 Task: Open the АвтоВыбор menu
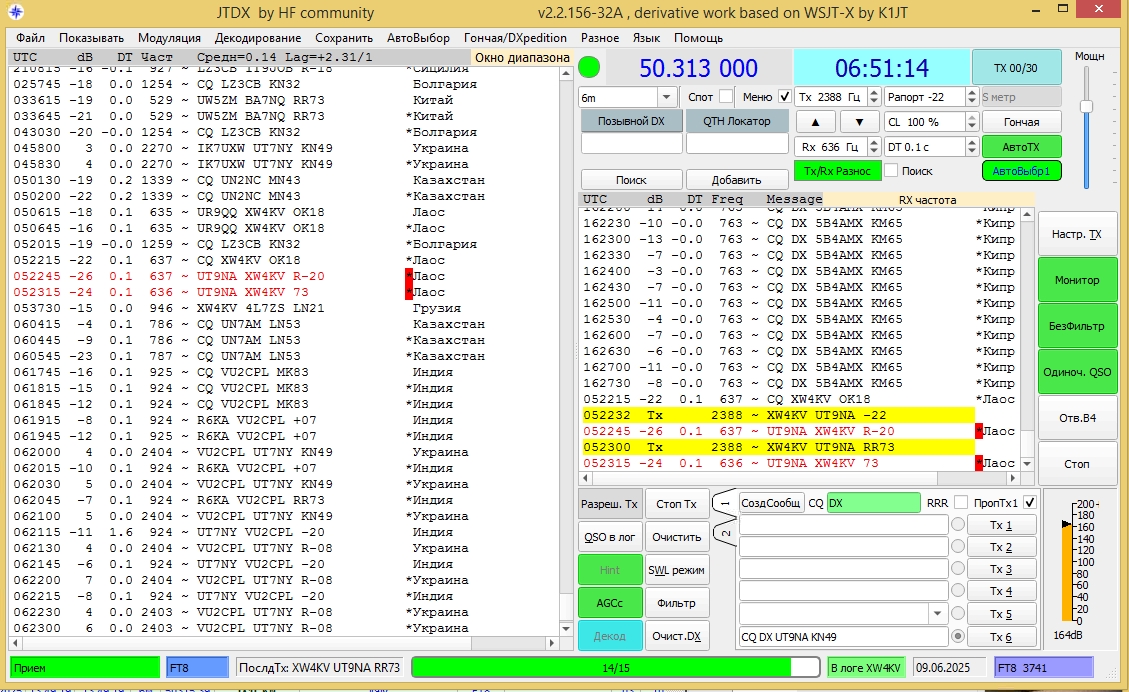[x=418, y=37]
